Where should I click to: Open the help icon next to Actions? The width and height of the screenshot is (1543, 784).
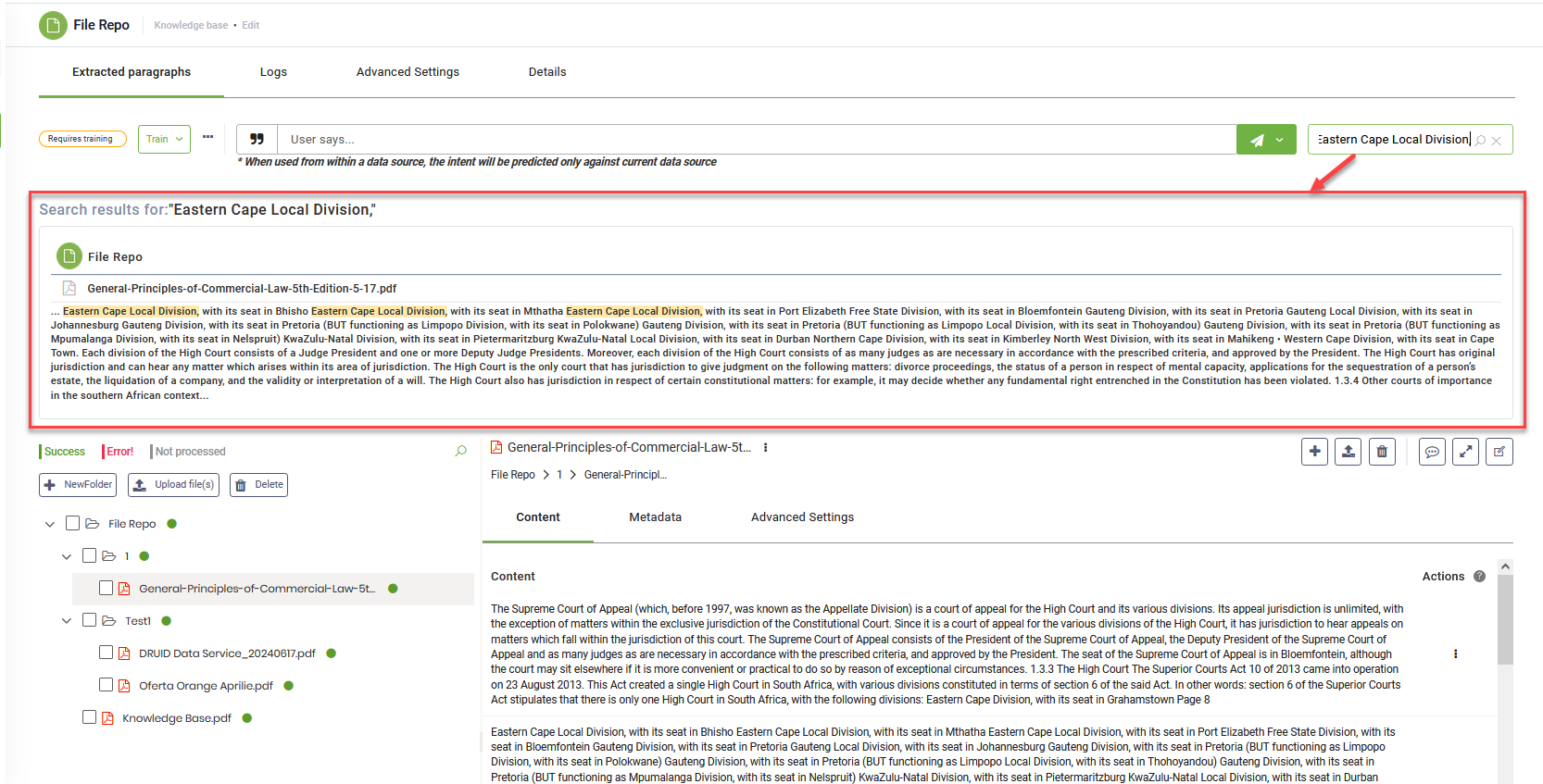[x=1479, y=576]
